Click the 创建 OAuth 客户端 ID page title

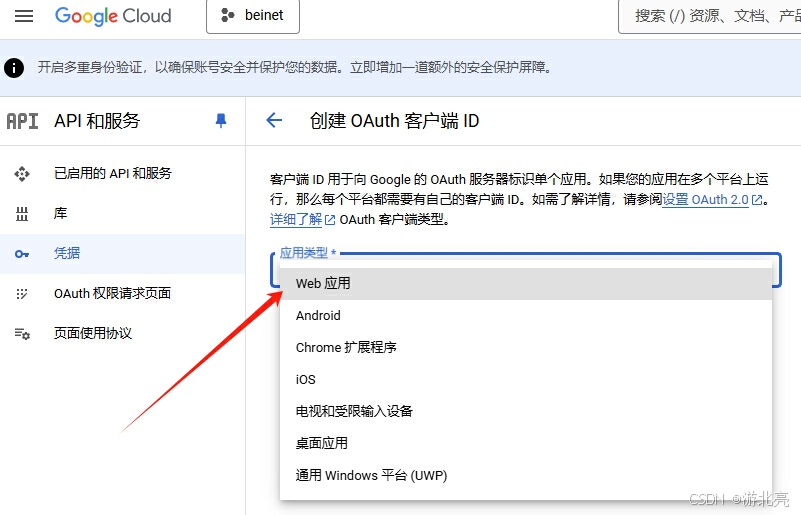click(x=394, y=121)
